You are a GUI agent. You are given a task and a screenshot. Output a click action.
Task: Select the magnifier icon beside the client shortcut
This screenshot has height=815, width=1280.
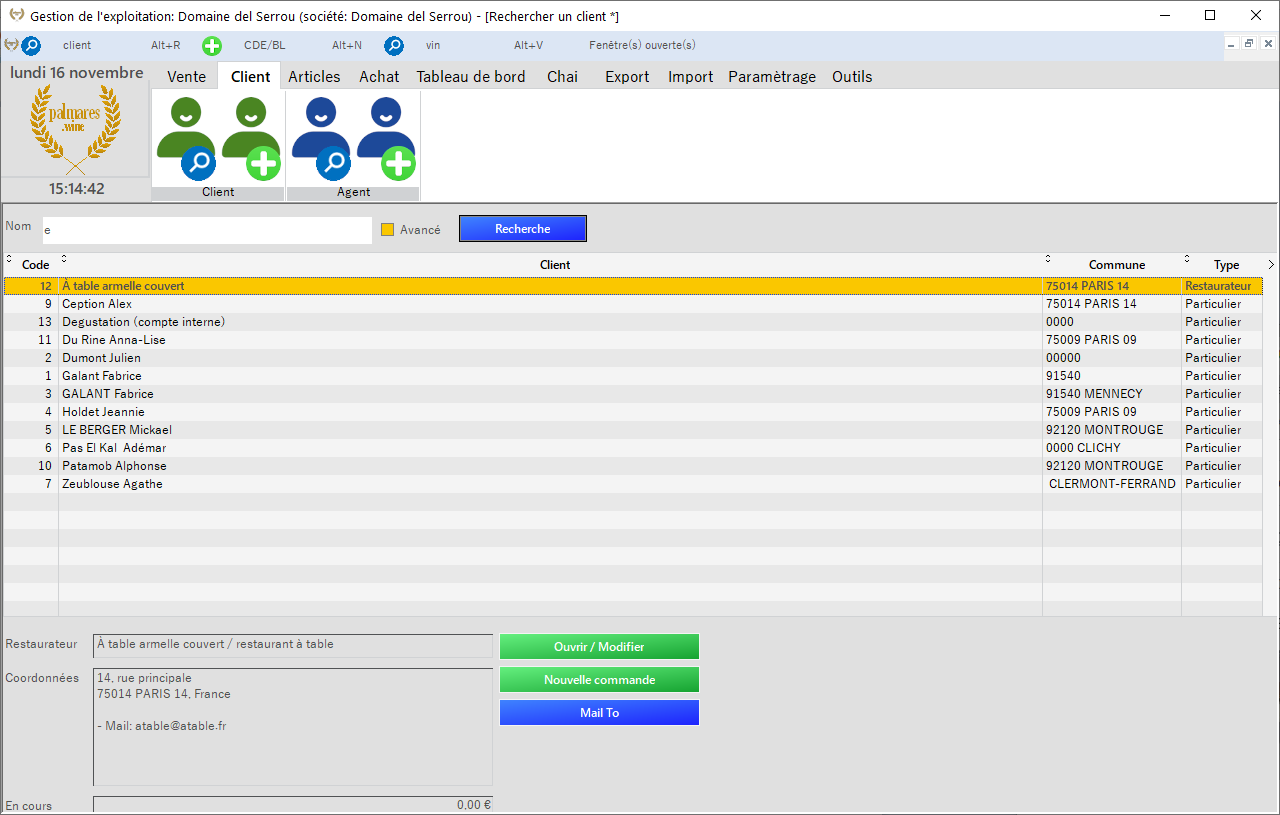(x=31, y=45)
